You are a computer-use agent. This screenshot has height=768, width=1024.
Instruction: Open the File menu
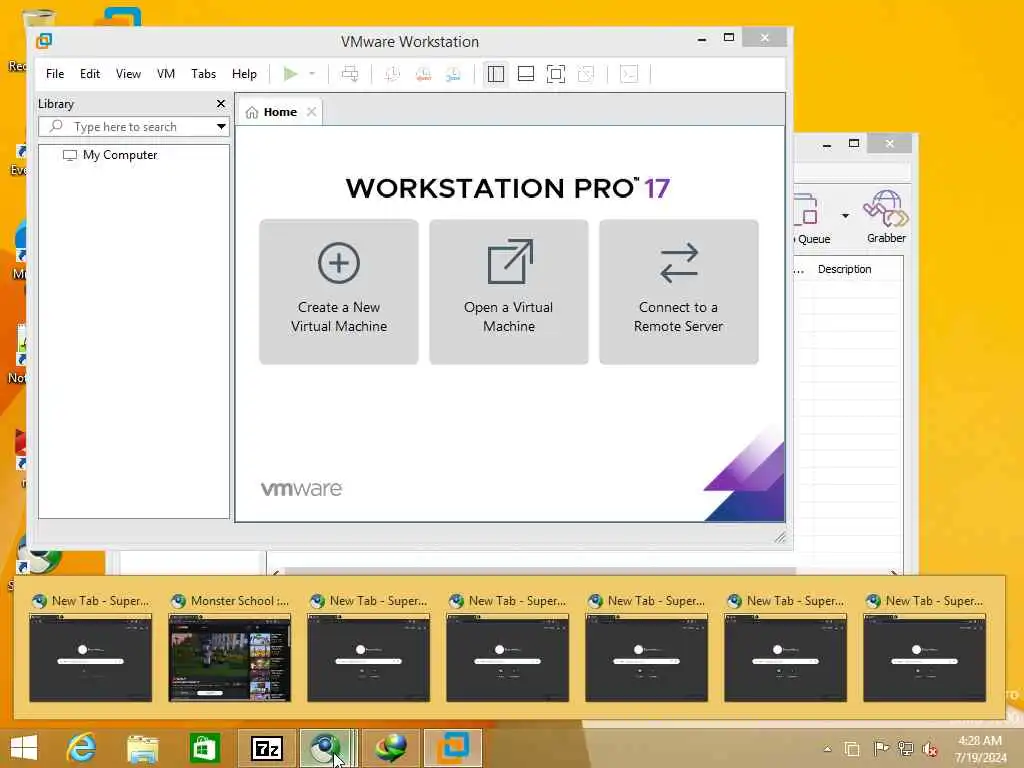(x=55, y=74)
